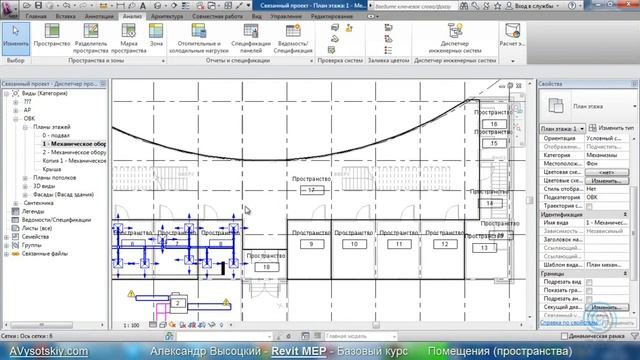
Task: Expand Планы потолков node
Action: tap(25, 178)
